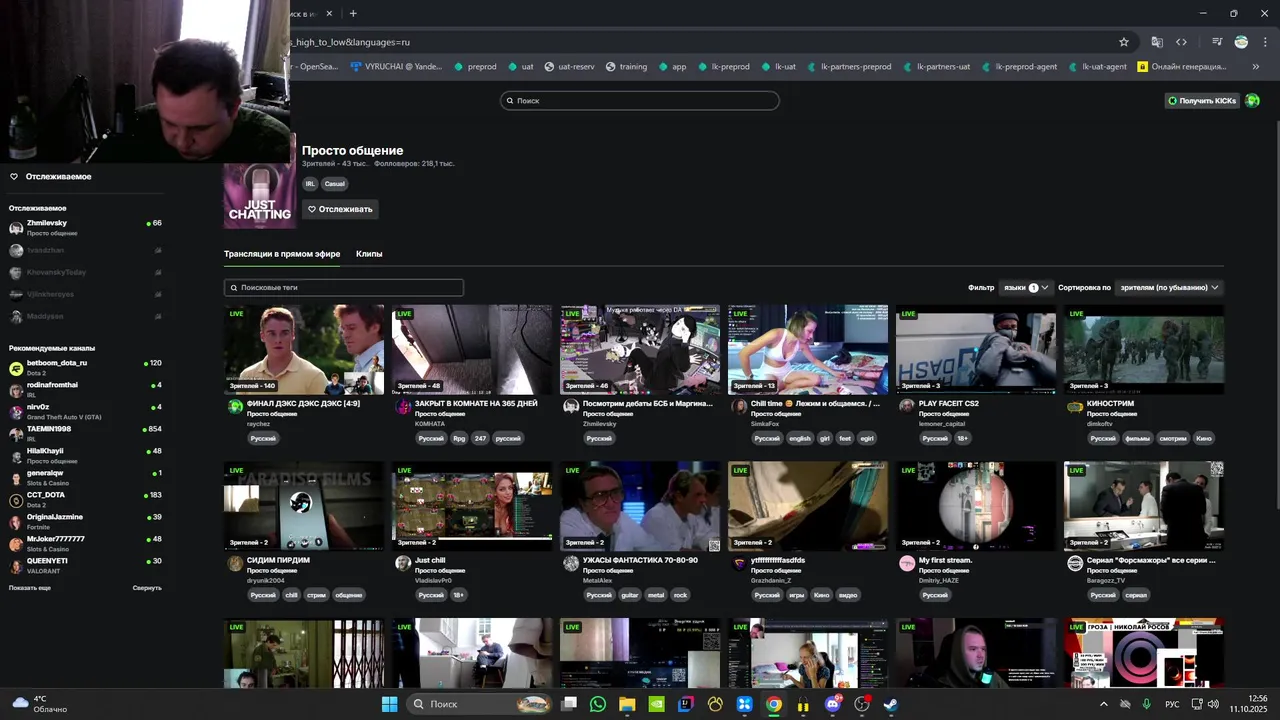Open Windows Start menu
This screenshot has width=1280, height=720.
click(389, 704)
